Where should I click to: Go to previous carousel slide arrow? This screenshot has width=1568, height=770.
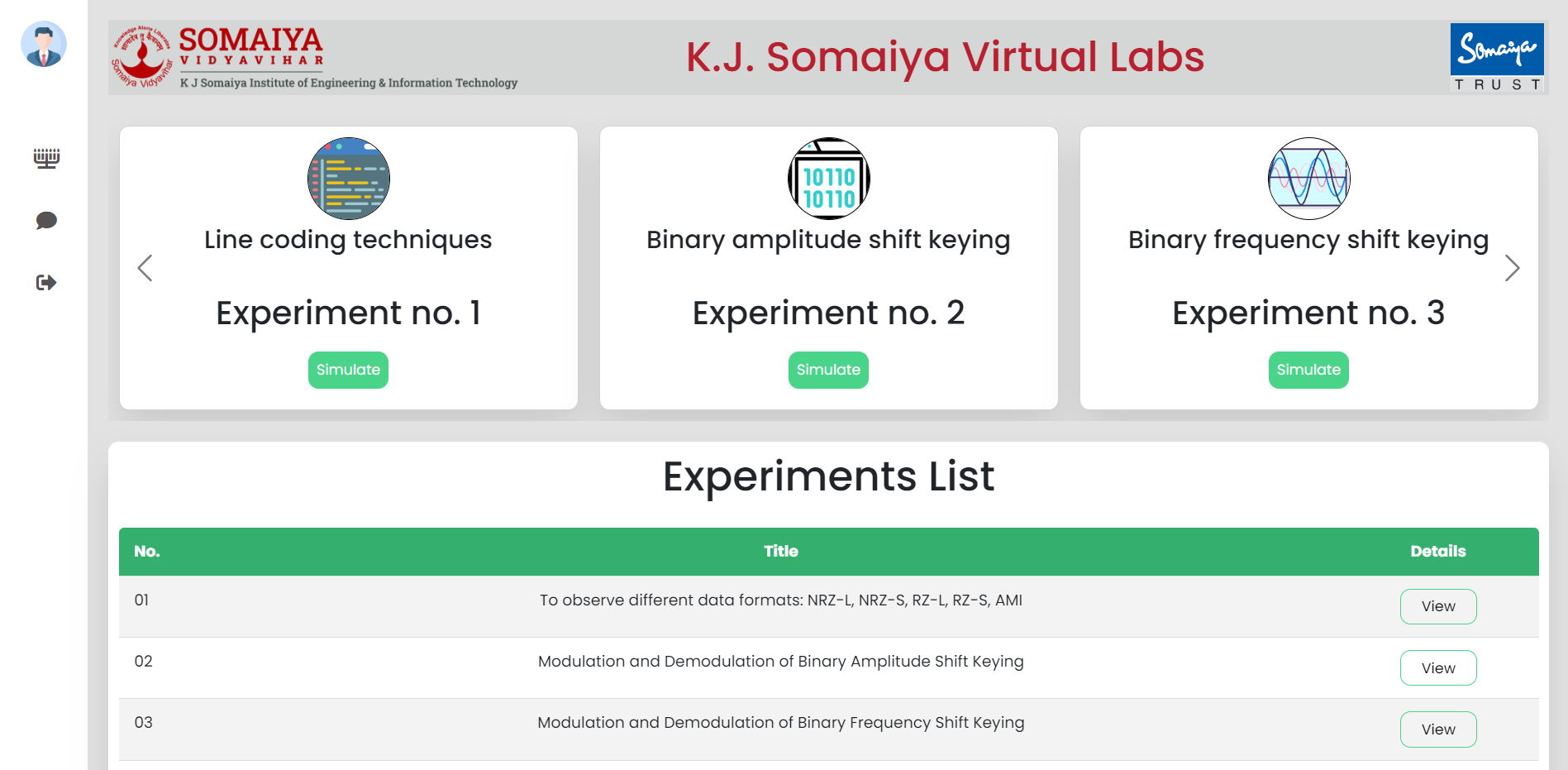(x=145, y=268)
